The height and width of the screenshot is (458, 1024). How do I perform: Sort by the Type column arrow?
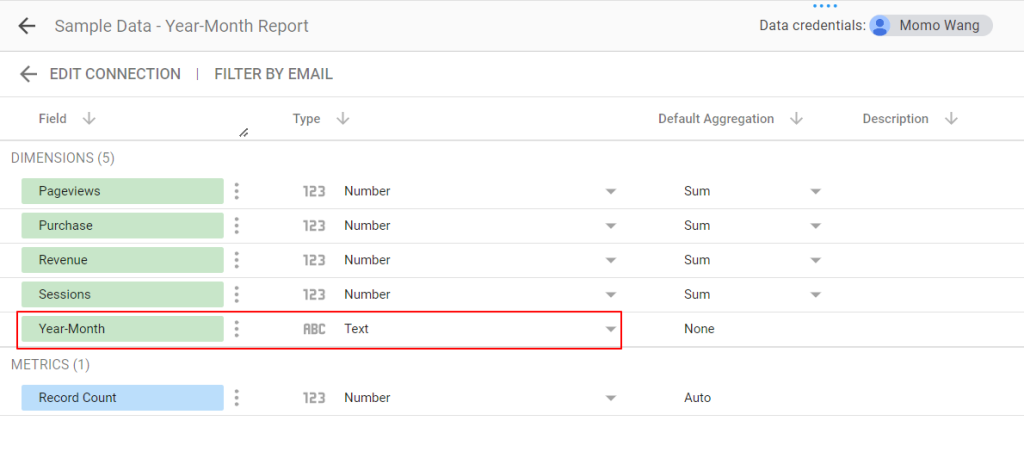[x=343, y=119]
